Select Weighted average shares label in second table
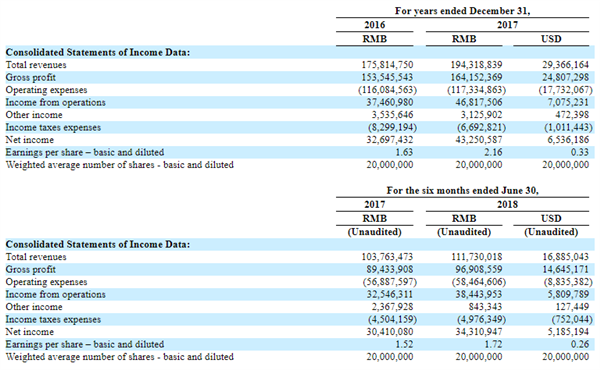The width and height of the screenshot is (600, 370). point(119,357)
